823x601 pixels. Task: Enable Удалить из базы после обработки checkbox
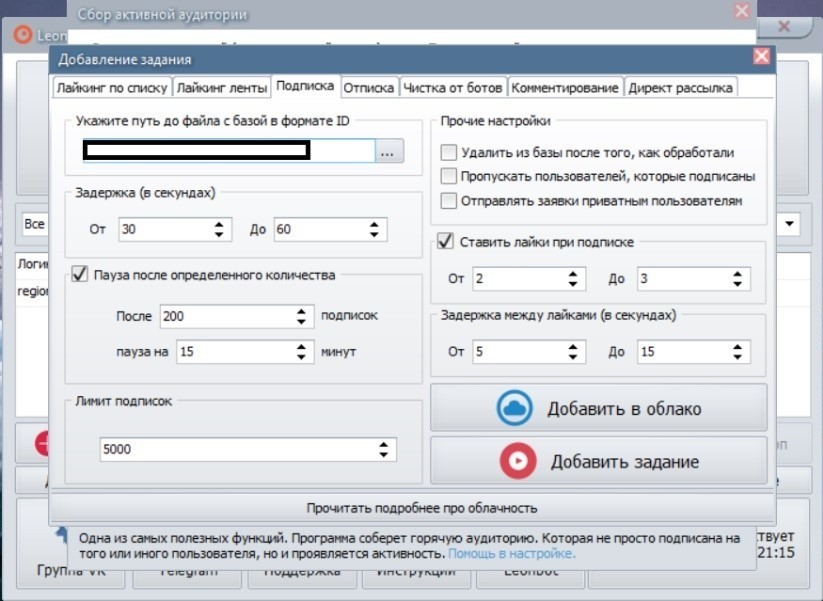tap(449, 152)
